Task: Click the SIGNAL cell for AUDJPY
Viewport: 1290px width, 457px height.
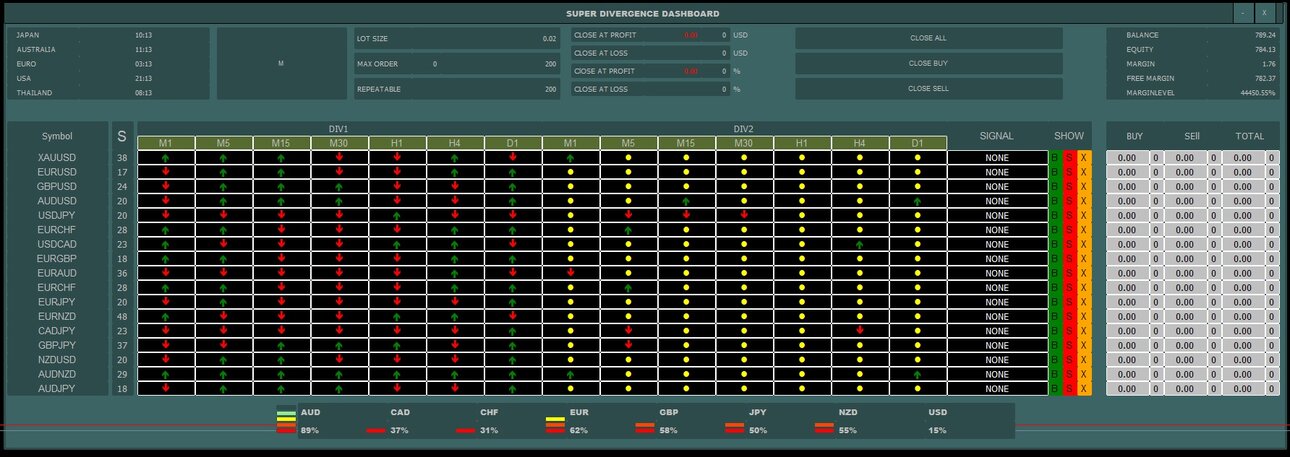Action: (997, 388)
